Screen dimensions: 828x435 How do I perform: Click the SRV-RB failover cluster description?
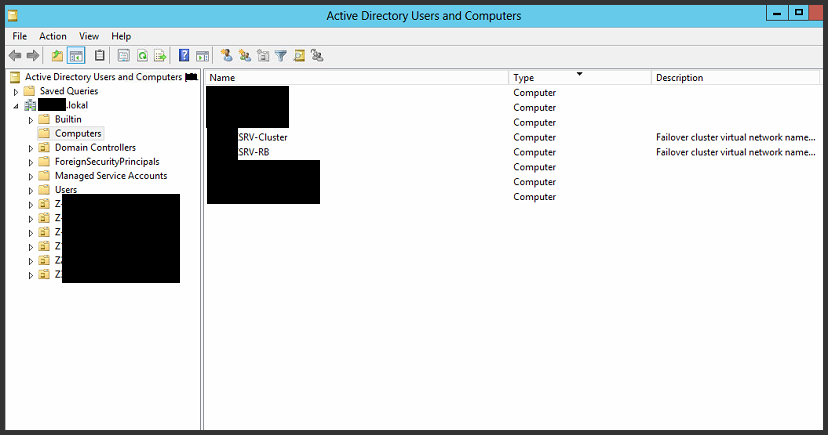pyautogui.click(x=736, y=152)
